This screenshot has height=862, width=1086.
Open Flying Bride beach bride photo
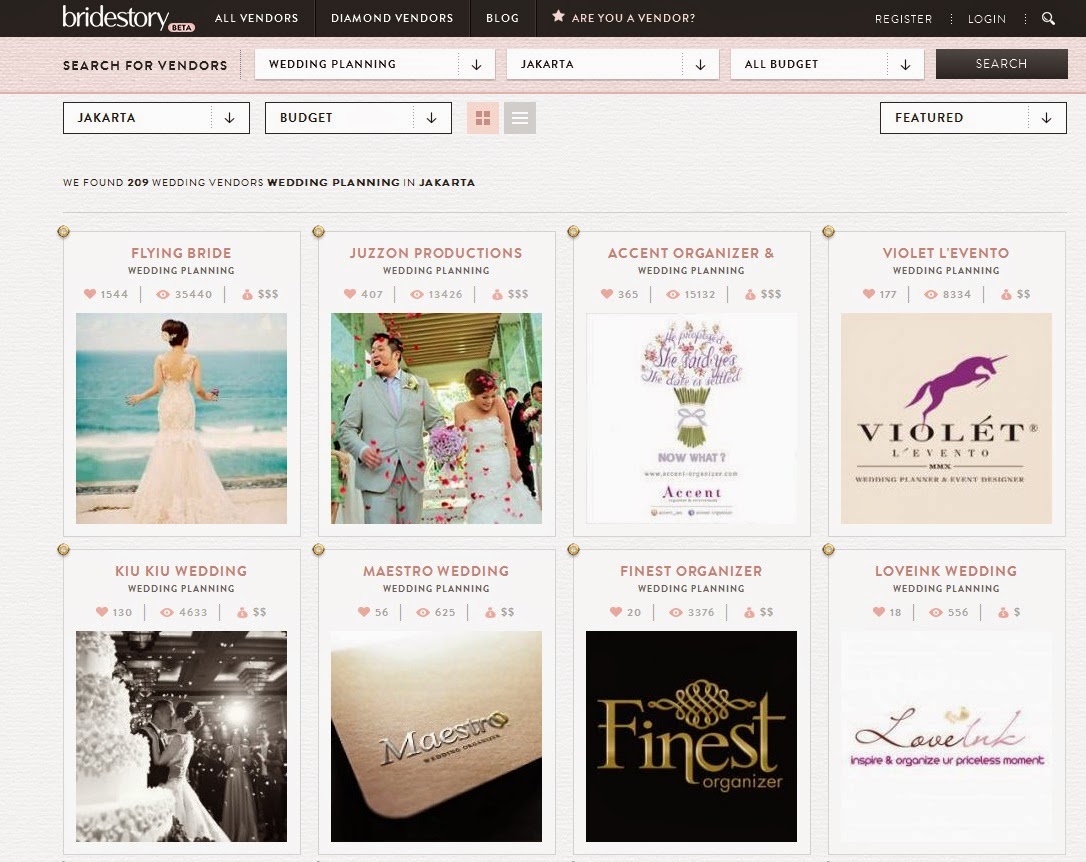tap(181, 418)
